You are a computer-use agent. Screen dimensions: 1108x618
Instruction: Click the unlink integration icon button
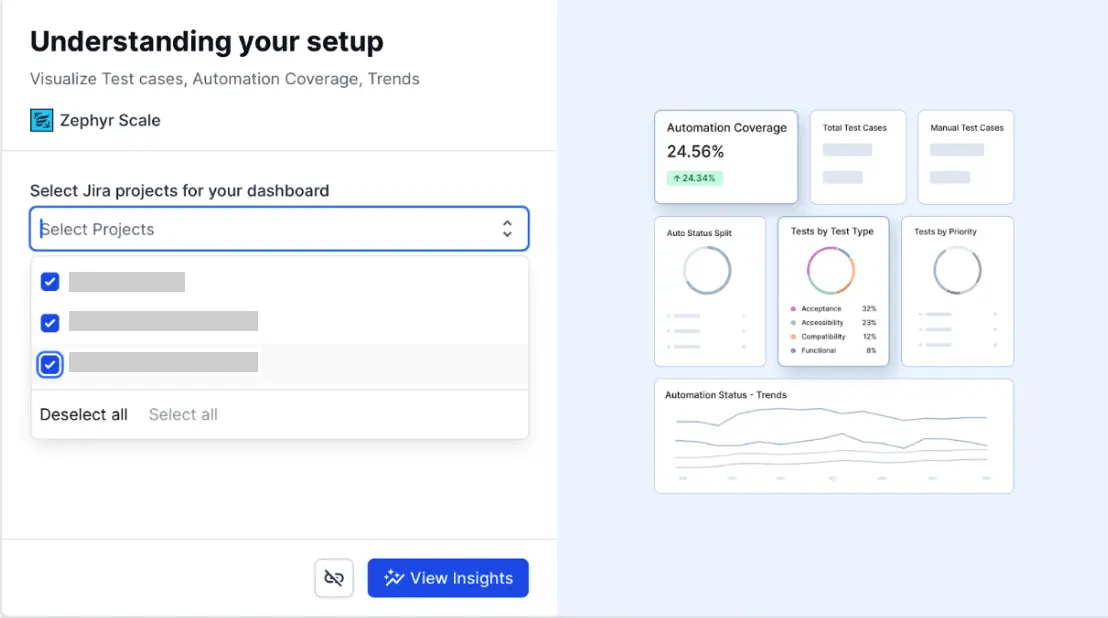click(334, 578)
